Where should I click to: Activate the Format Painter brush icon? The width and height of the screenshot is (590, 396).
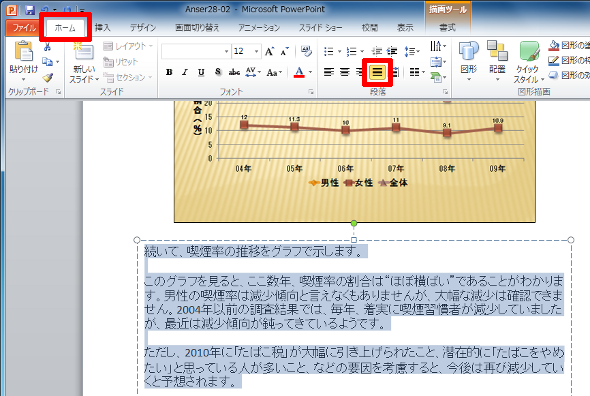point(47,78)
